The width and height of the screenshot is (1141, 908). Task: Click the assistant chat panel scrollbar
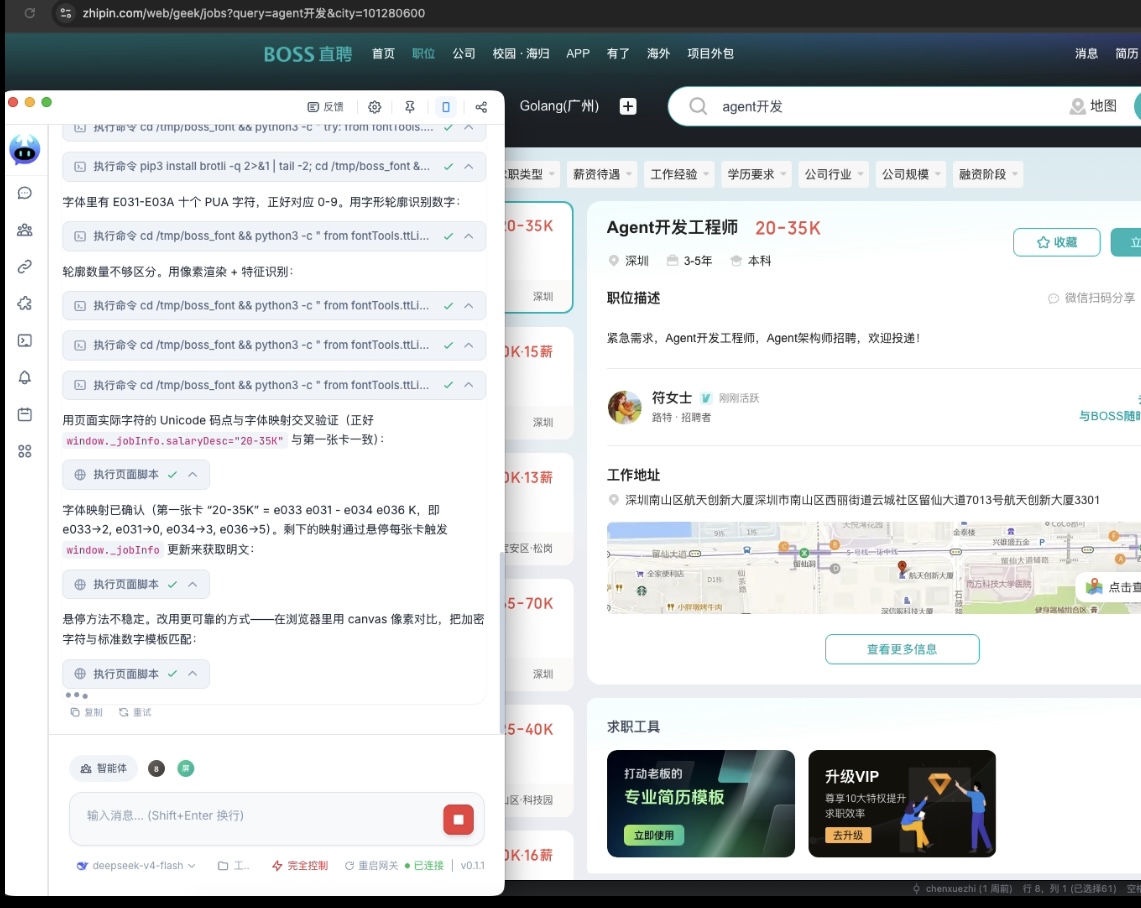(501, 640)
